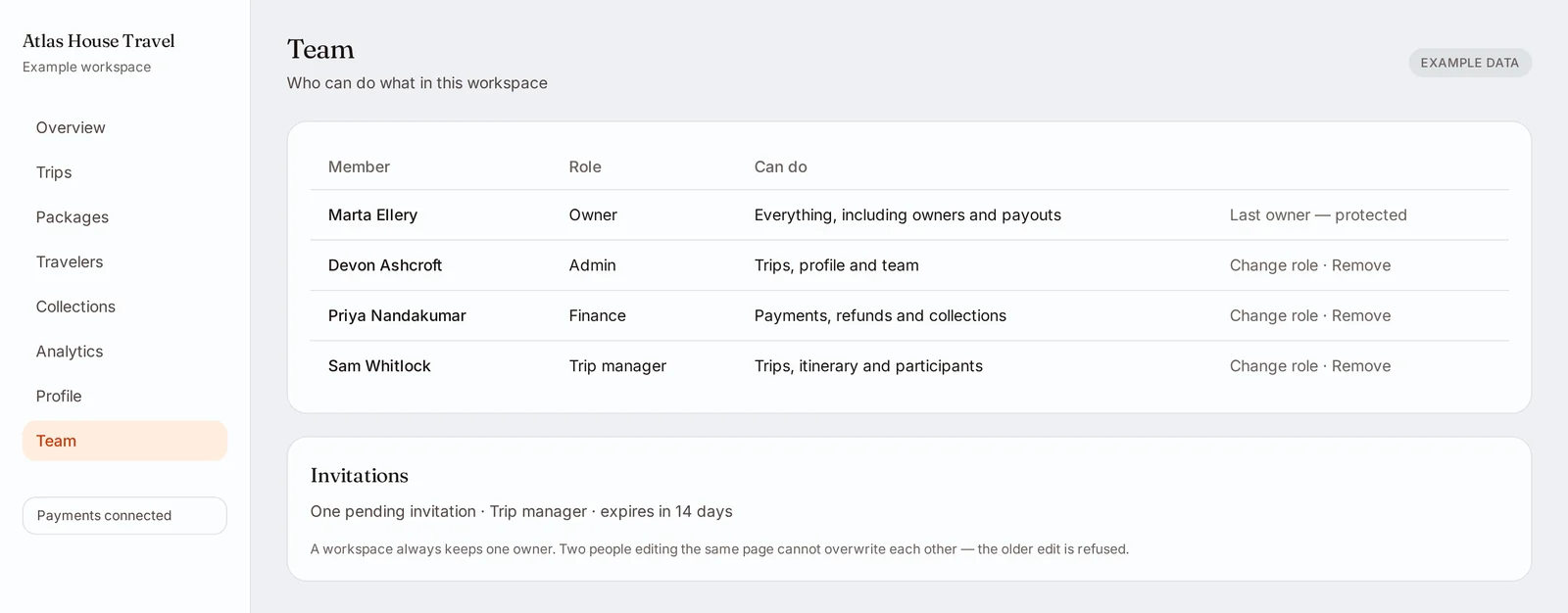Click the Trip manager role cell
This screenshot has height=613, width=1568.
(x=617, y=366)
